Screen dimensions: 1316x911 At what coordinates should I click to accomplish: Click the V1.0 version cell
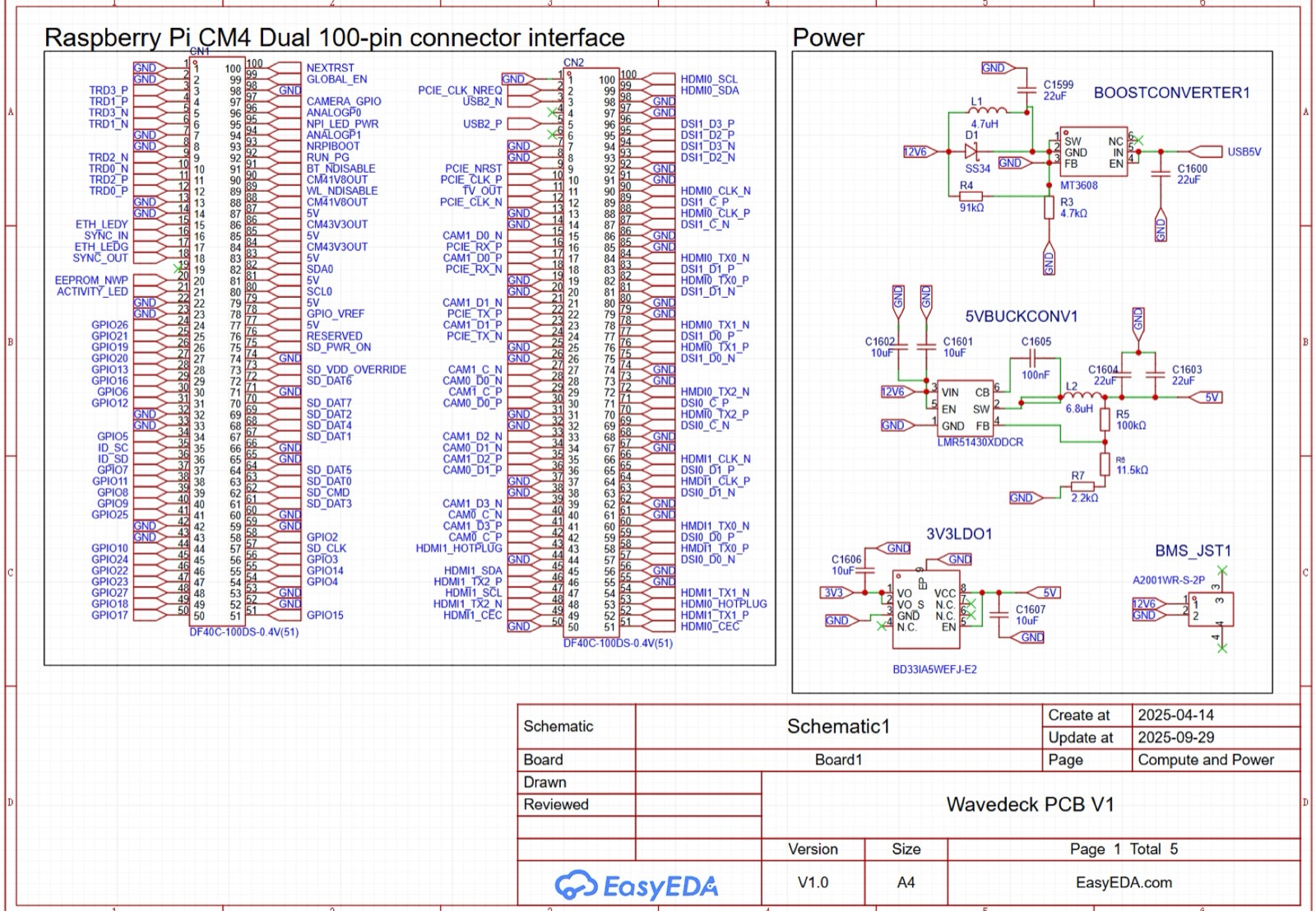(813, 882)
